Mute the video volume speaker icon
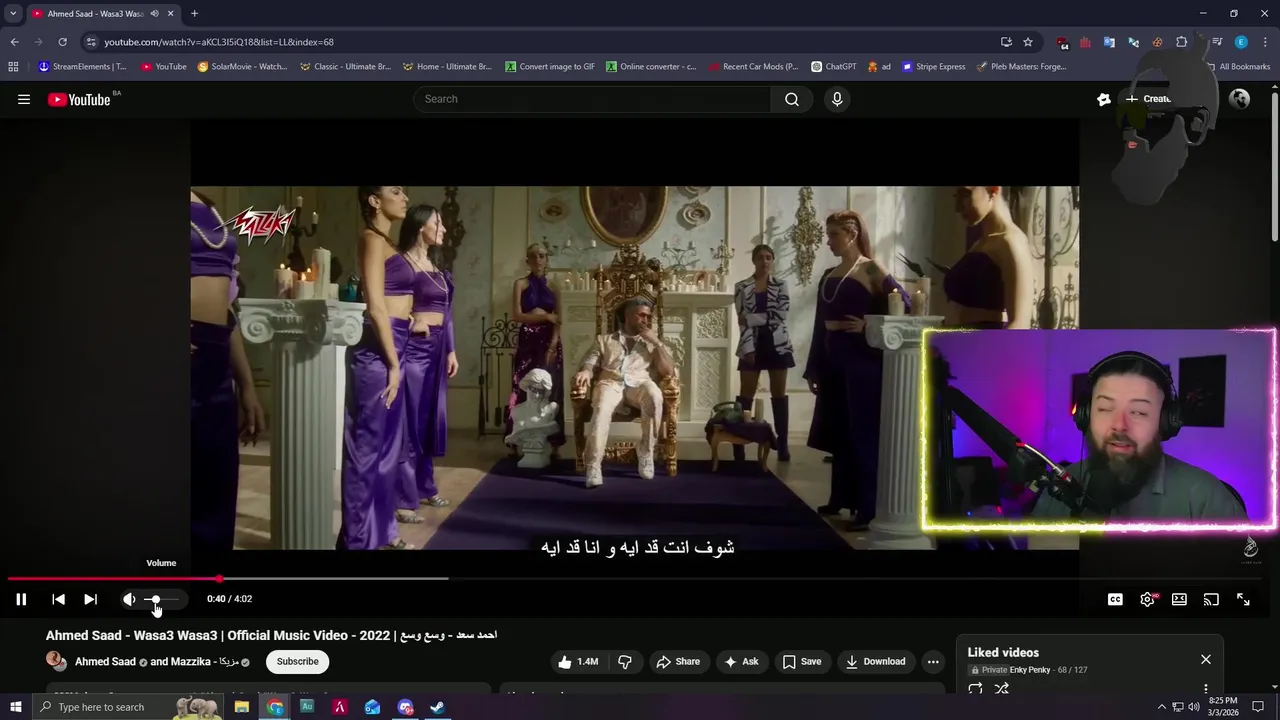The width and height of the screenshot is (1280, 720). pyautogui.click(x=129, y=599)
